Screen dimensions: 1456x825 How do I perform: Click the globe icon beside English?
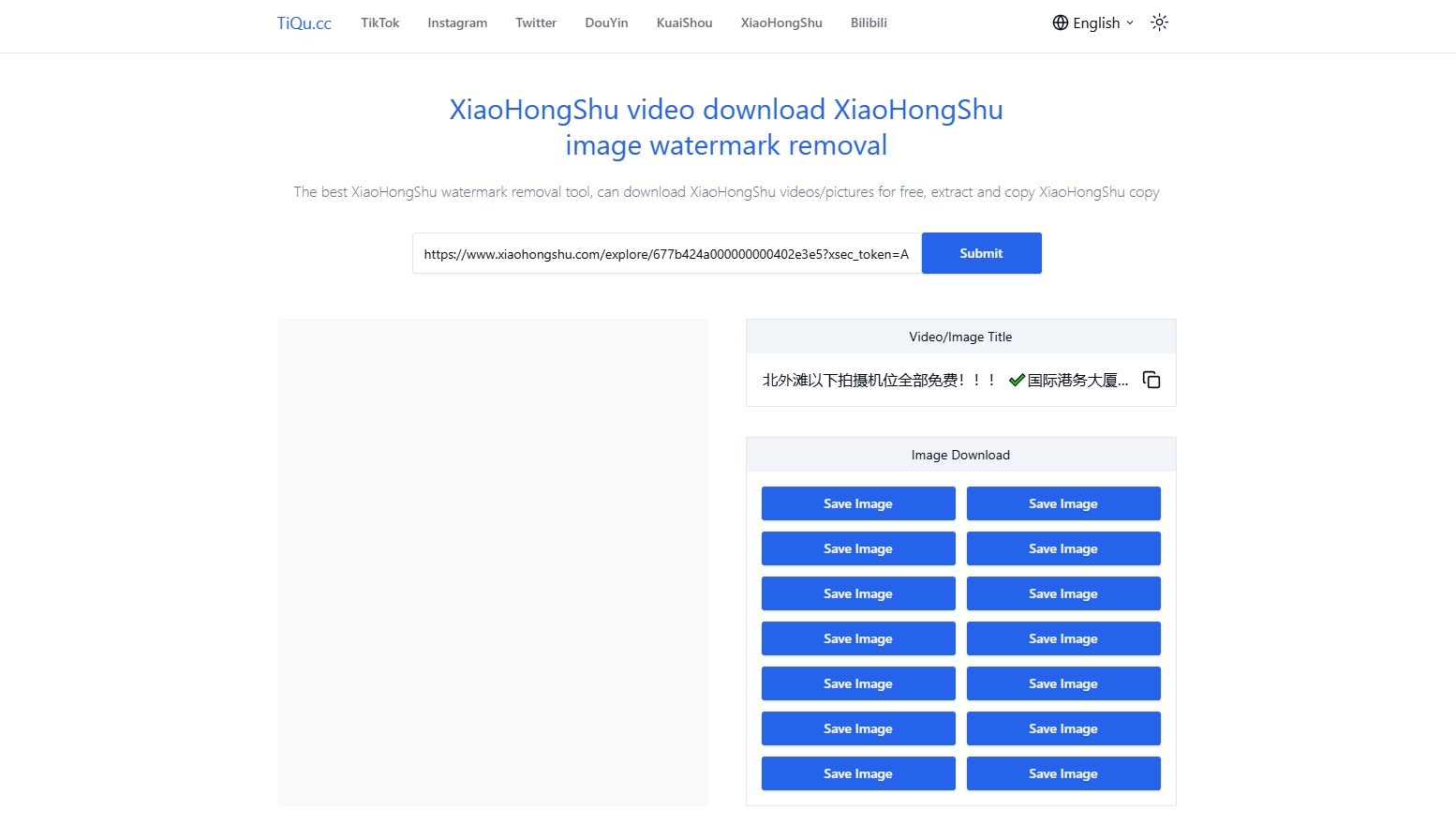tap(1061, 22)
